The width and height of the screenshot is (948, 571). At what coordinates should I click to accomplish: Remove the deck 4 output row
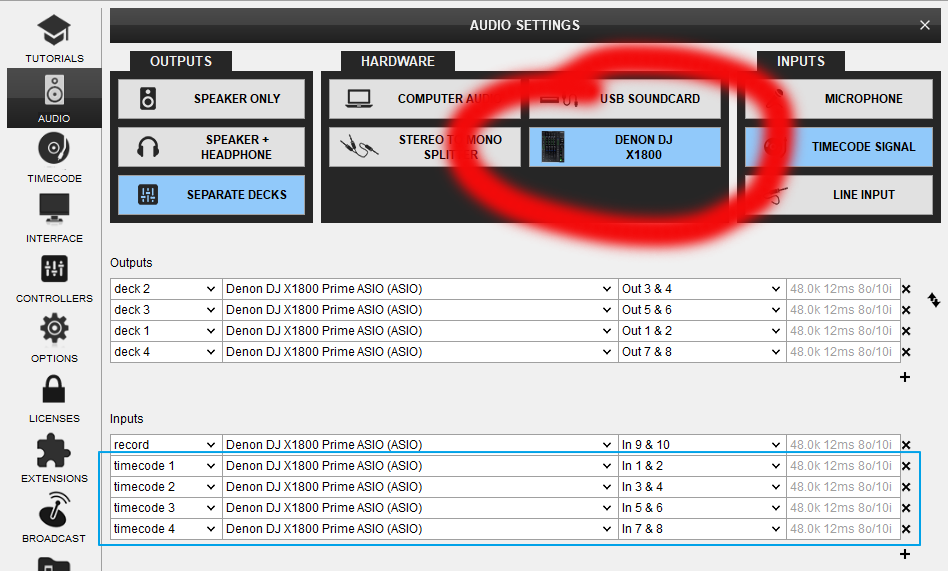click(x=906, y=352)
